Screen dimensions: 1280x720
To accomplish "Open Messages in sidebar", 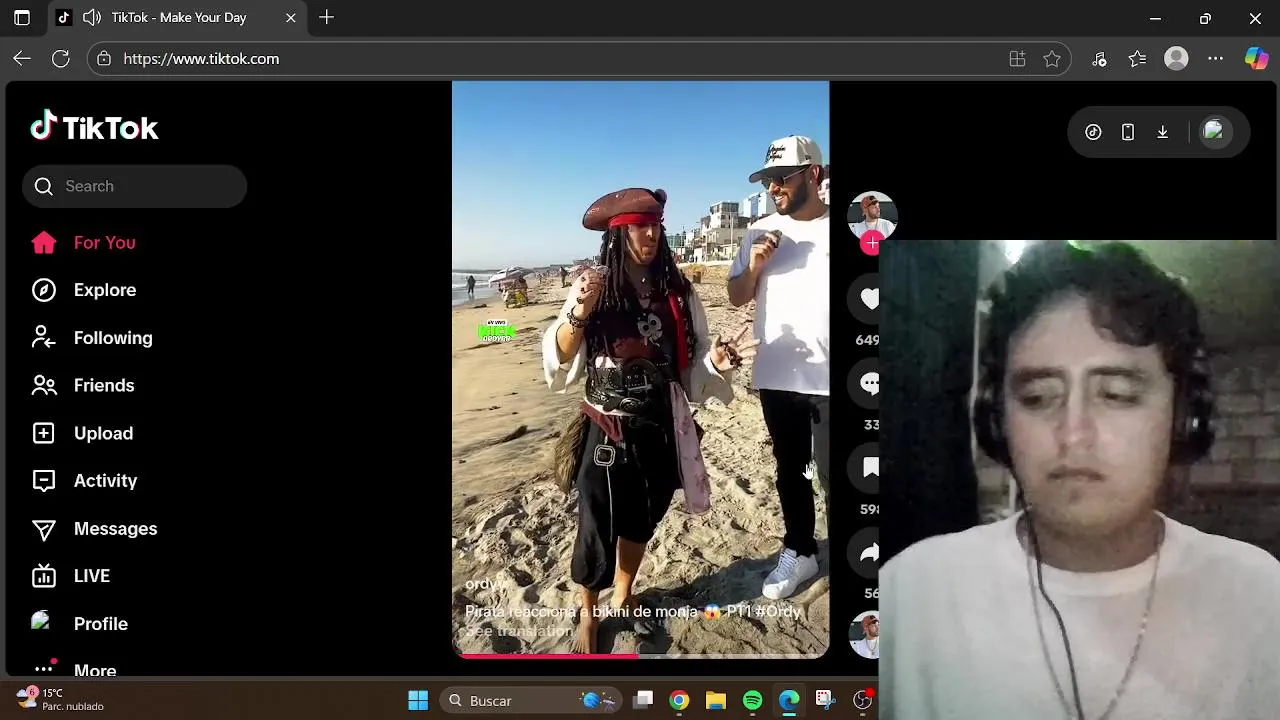I will point(94,528).
